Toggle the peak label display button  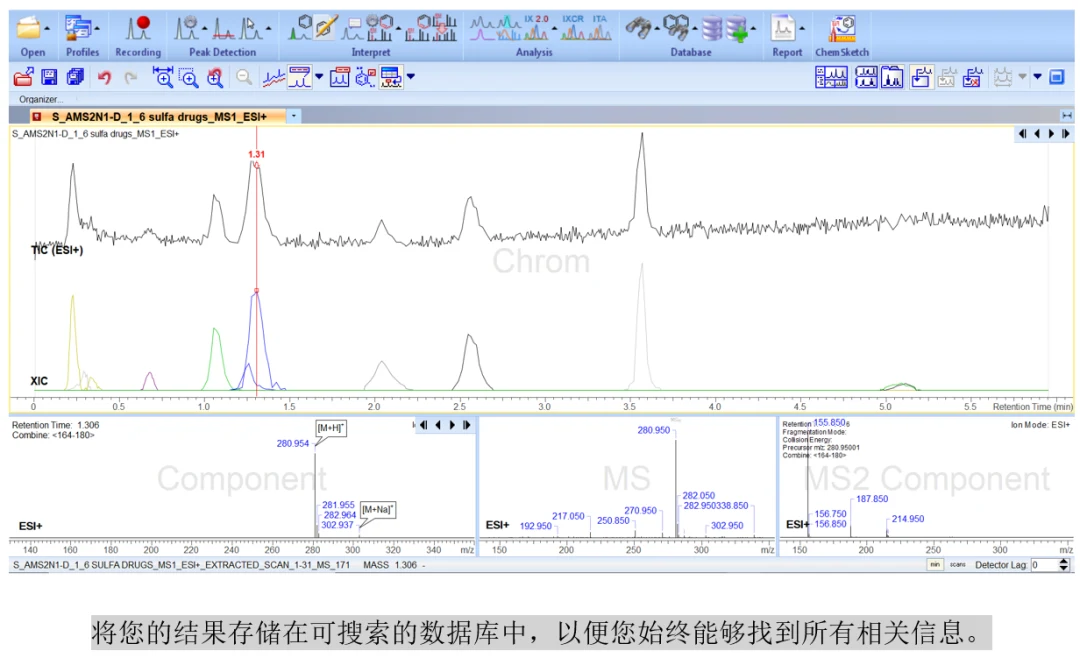coord(300,77)
